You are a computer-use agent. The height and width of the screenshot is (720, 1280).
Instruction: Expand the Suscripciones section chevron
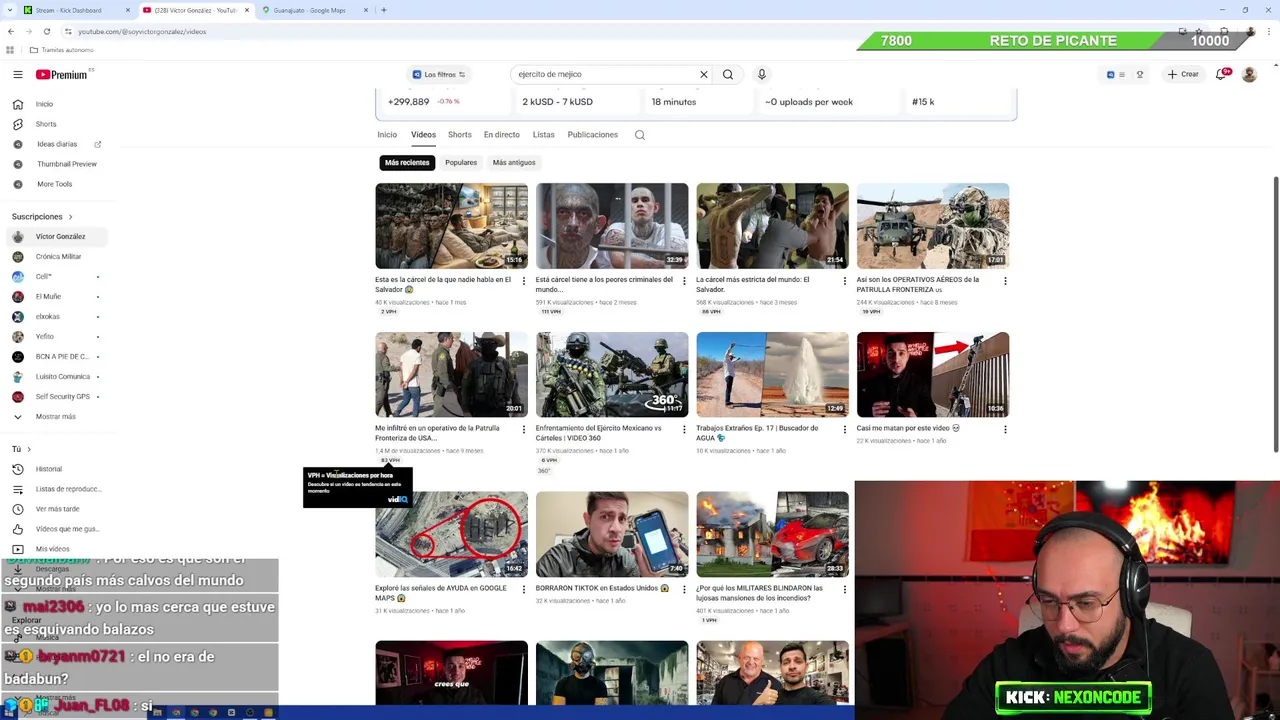(70, 217)
